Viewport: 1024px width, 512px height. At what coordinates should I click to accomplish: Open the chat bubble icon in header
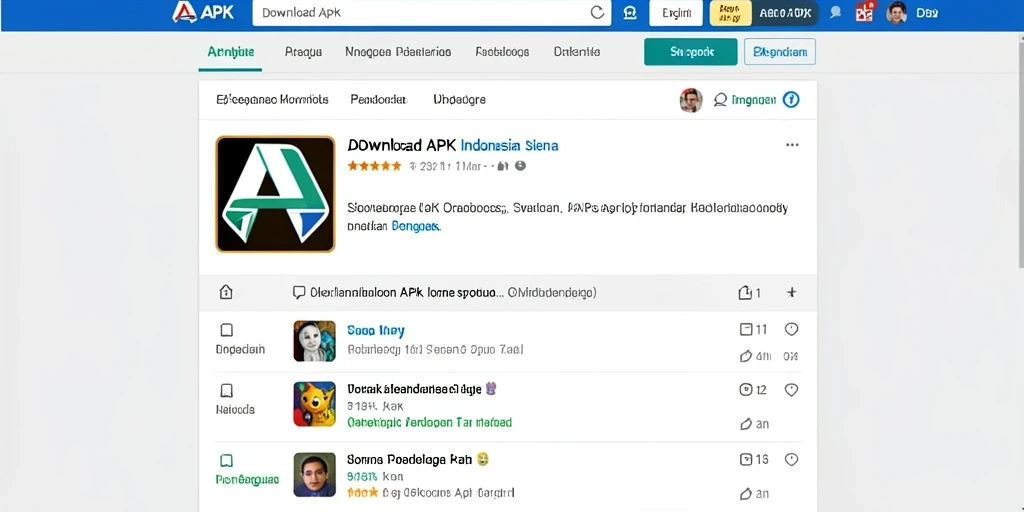point(835,12)
